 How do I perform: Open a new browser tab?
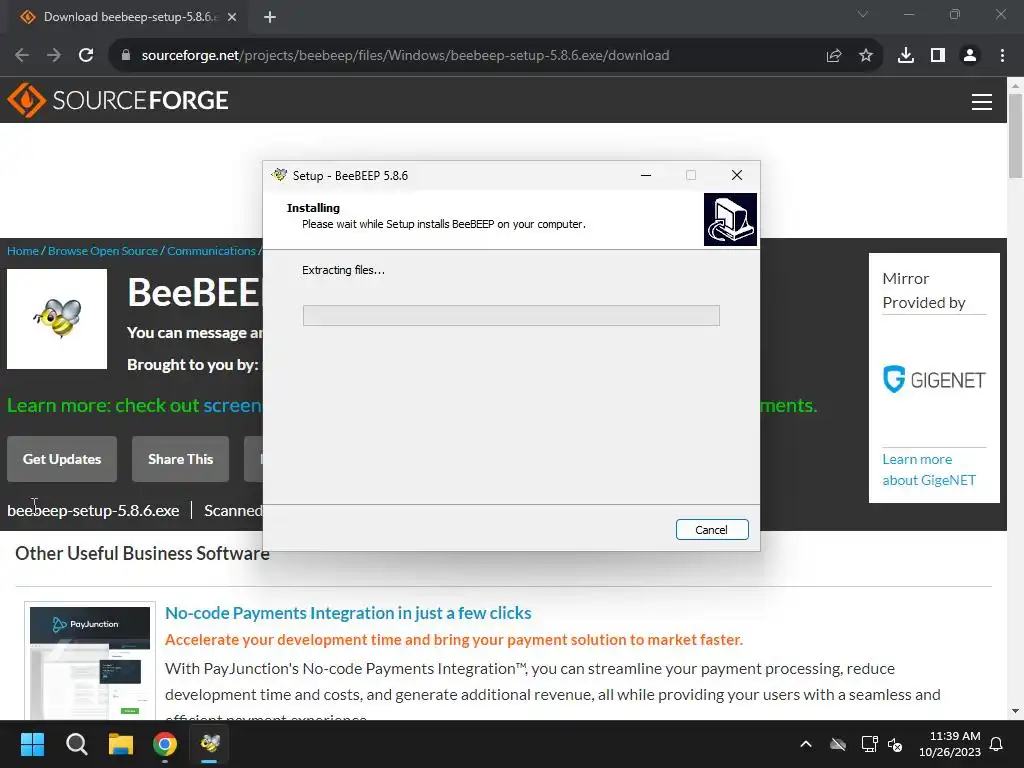270,17
